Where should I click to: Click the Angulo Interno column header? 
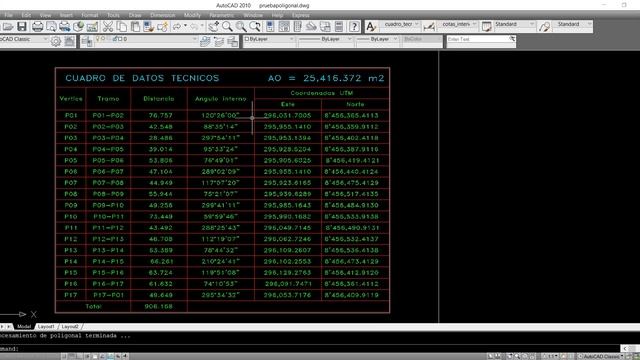coord(221,99)
